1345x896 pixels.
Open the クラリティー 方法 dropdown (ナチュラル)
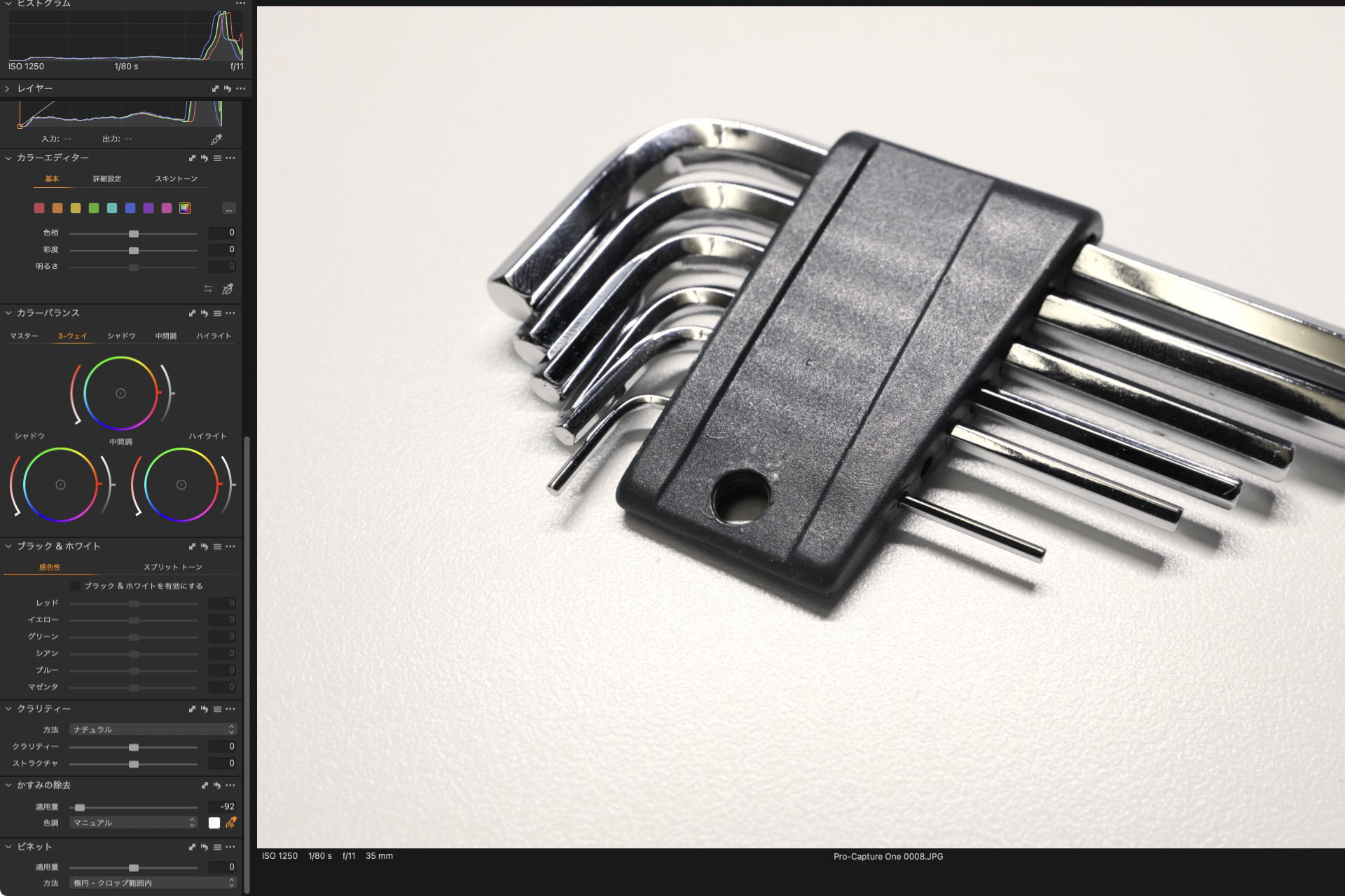click(153, 729)
